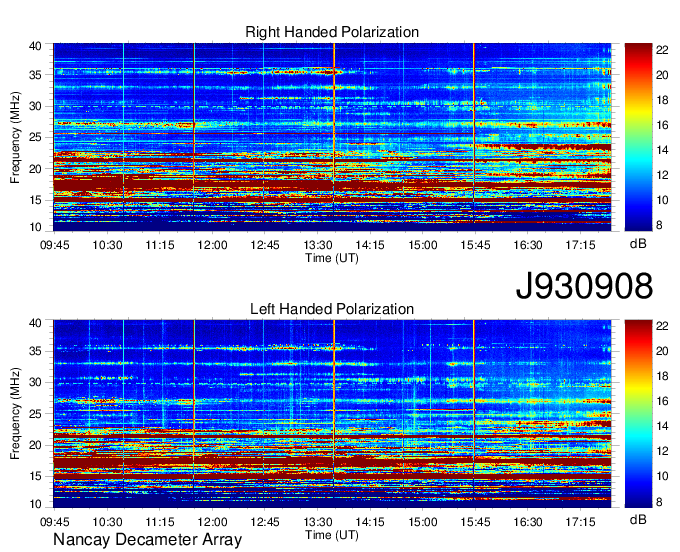Click the 40 MHz tick on the top plot

coord(35,46)
